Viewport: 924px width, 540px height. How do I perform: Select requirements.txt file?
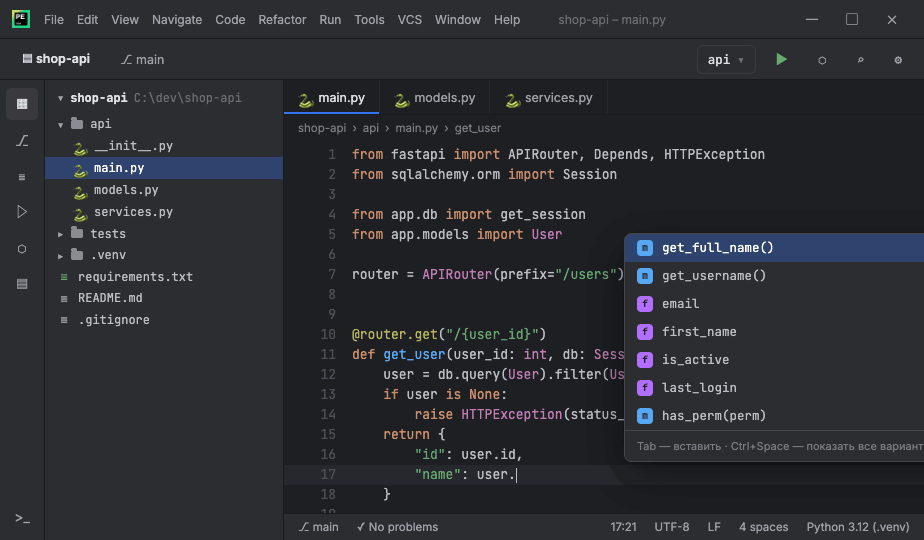pos(164,276)
